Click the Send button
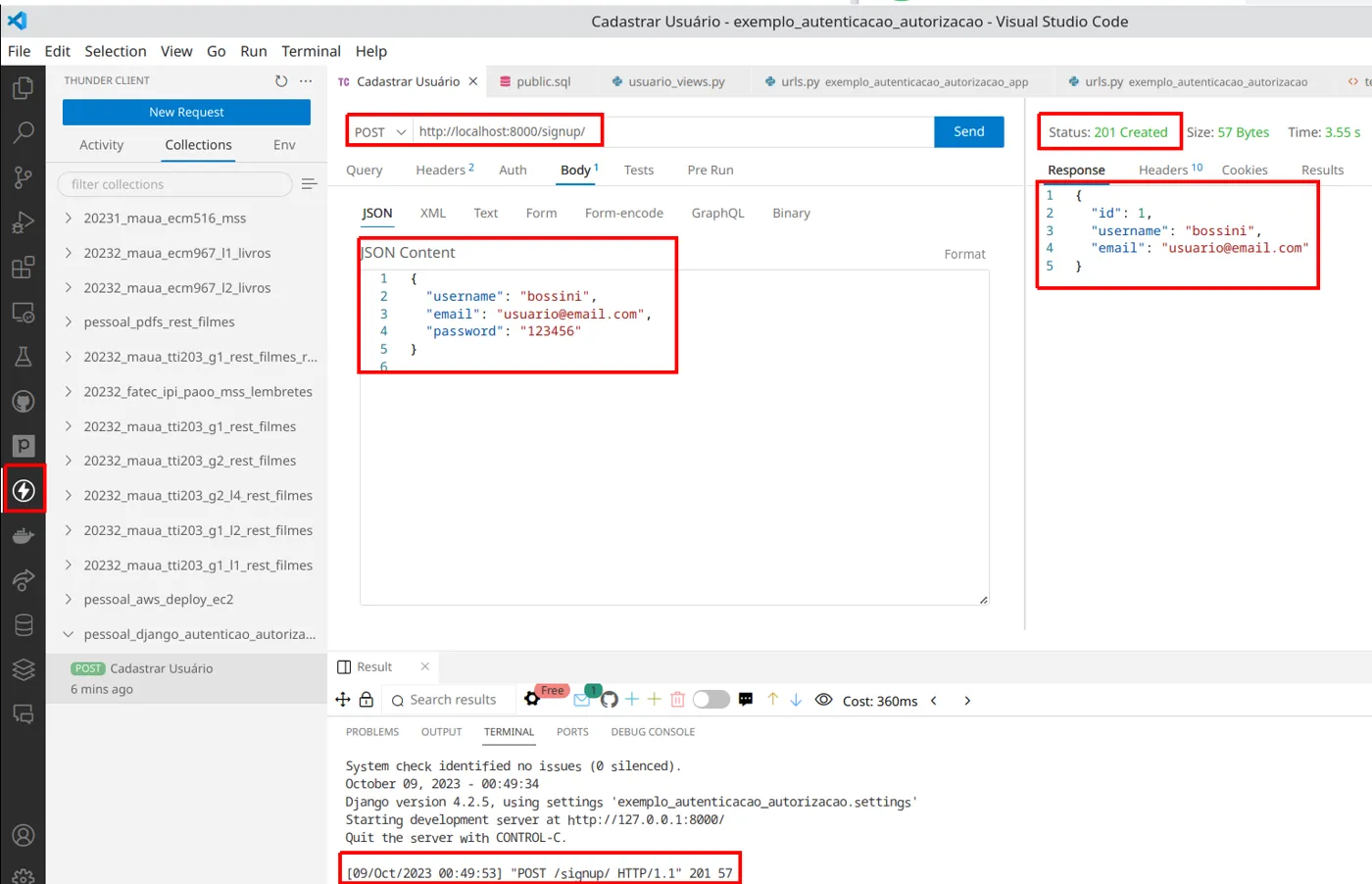 (969, 132)
